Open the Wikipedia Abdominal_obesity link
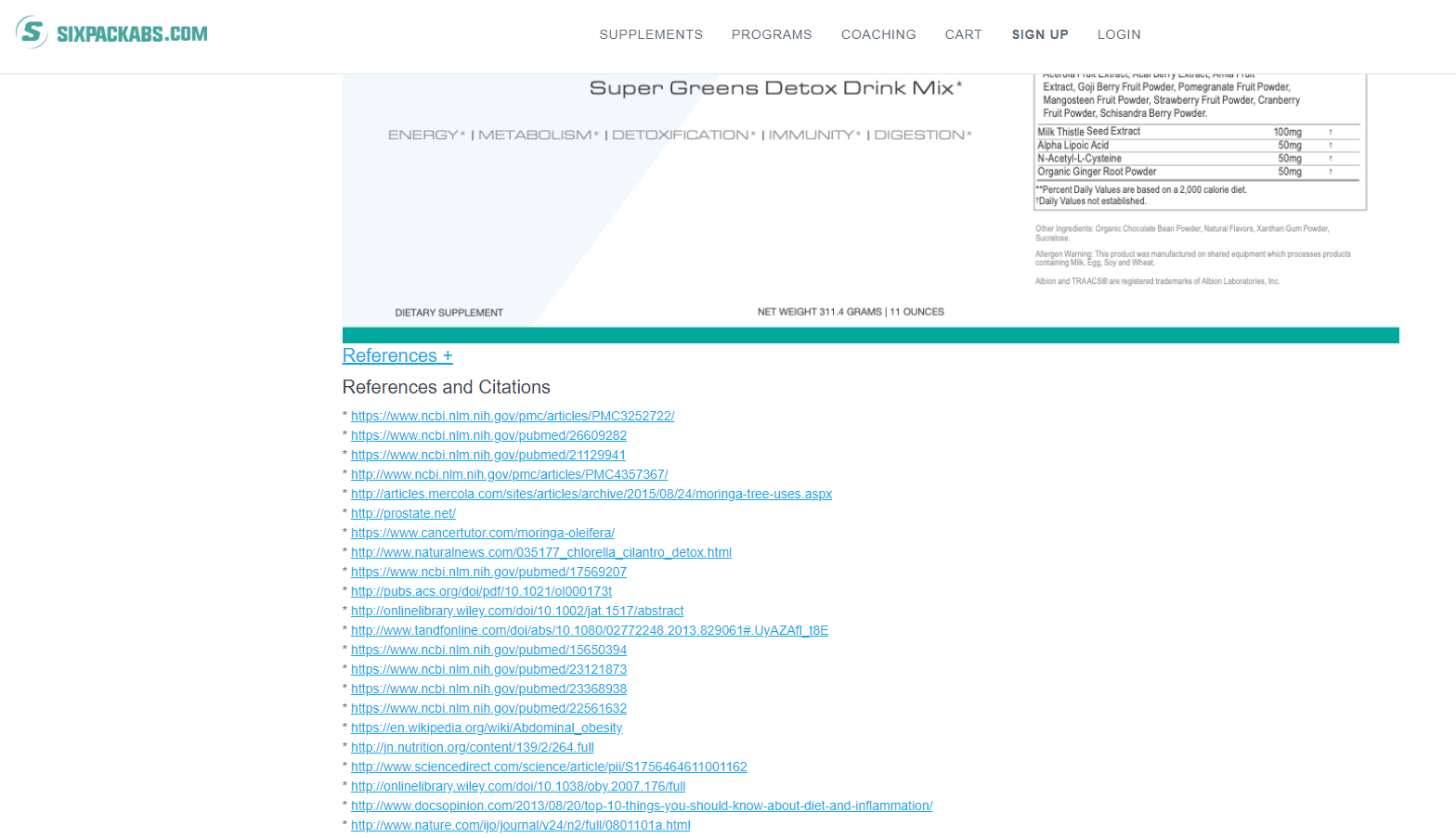 click(x=487, y=728)
